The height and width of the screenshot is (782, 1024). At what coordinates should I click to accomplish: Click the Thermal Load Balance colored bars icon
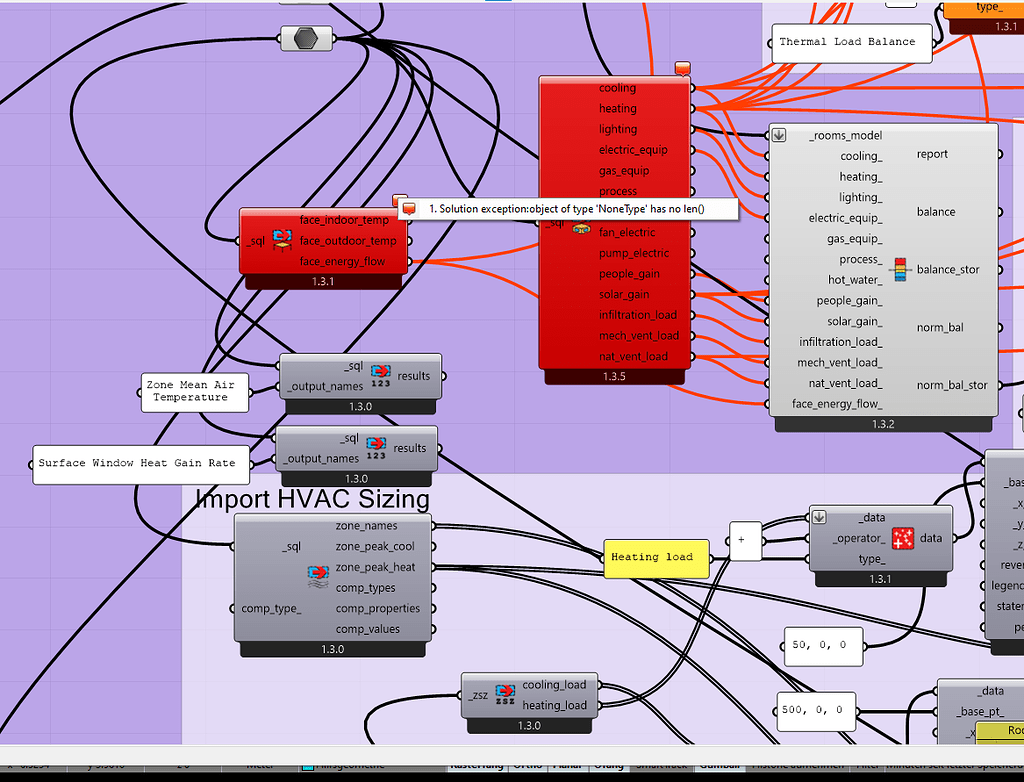click(900, 268)
